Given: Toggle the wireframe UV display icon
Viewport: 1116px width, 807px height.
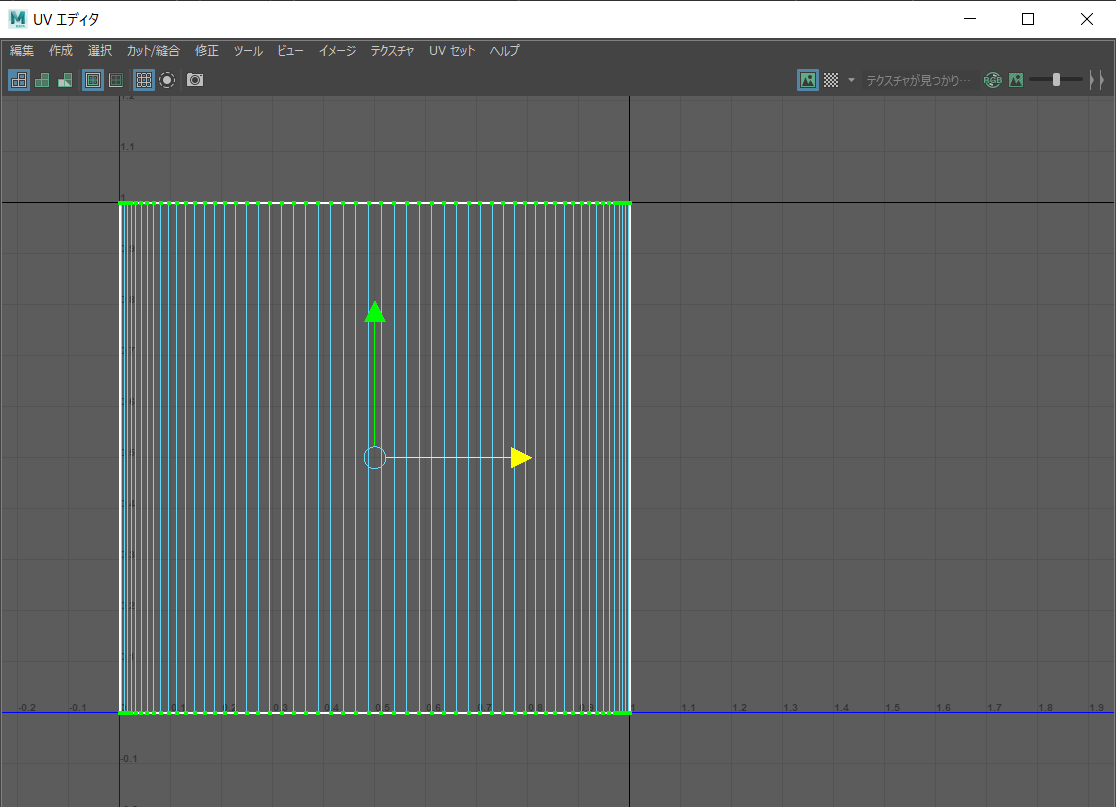Looking at the screenshot, I should pyautogui.click(x=19, y=80).
